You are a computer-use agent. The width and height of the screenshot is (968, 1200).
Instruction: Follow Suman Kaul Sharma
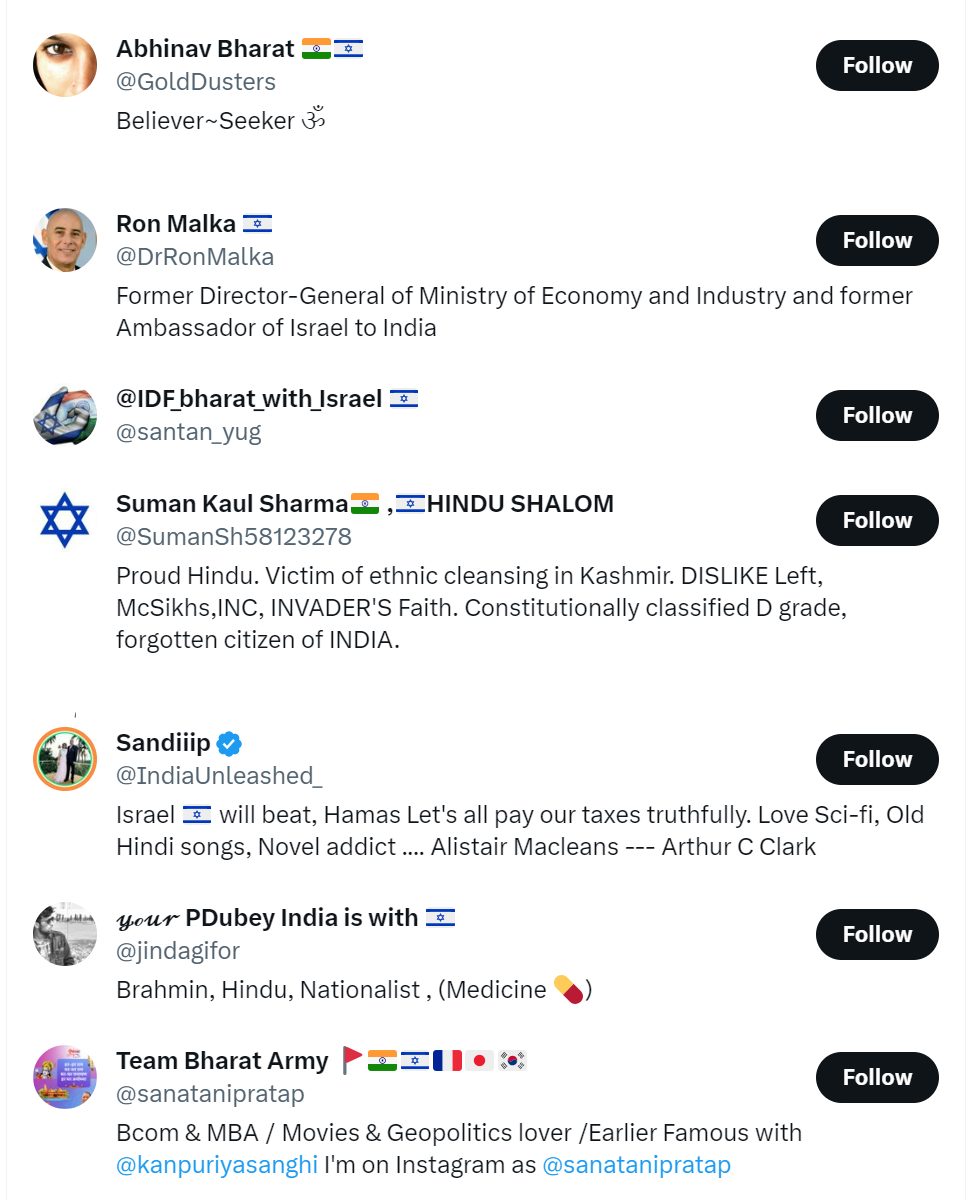click(x=877, y=520)
